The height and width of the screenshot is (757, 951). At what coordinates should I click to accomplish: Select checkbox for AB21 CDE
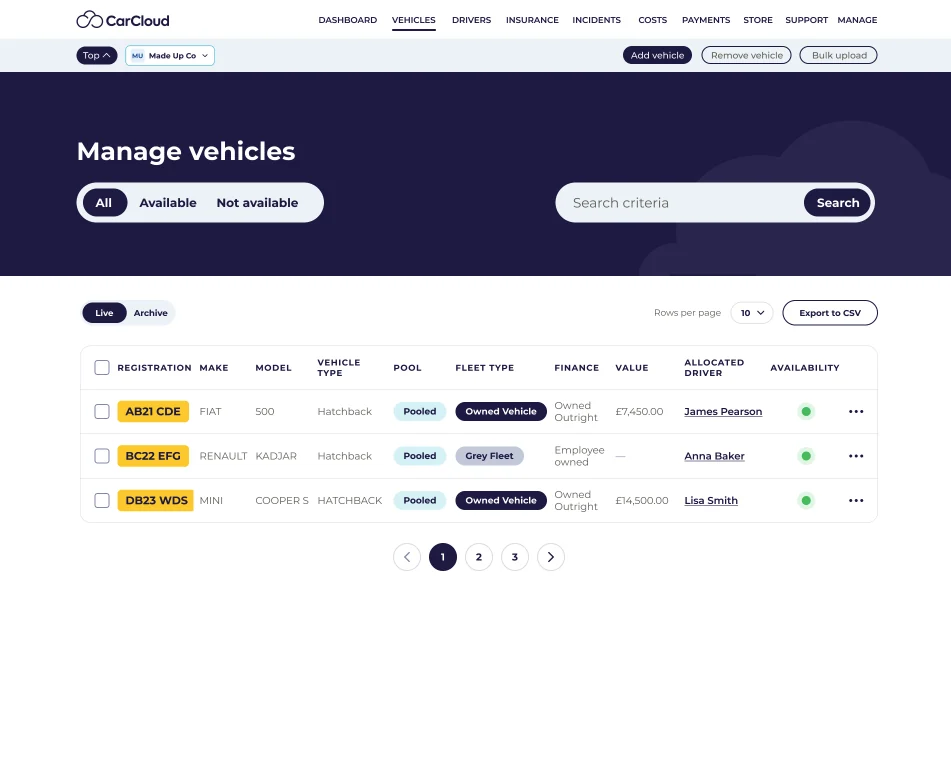[102, 411]
